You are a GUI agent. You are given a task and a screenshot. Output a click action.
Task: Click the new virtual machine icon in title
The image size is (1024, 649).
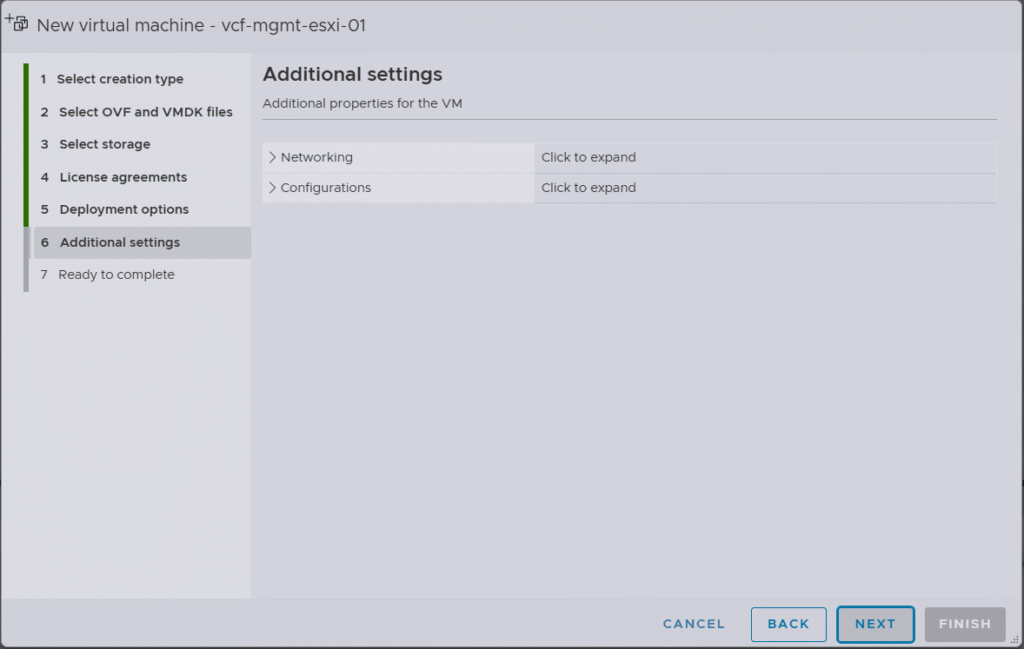[17, 22]
